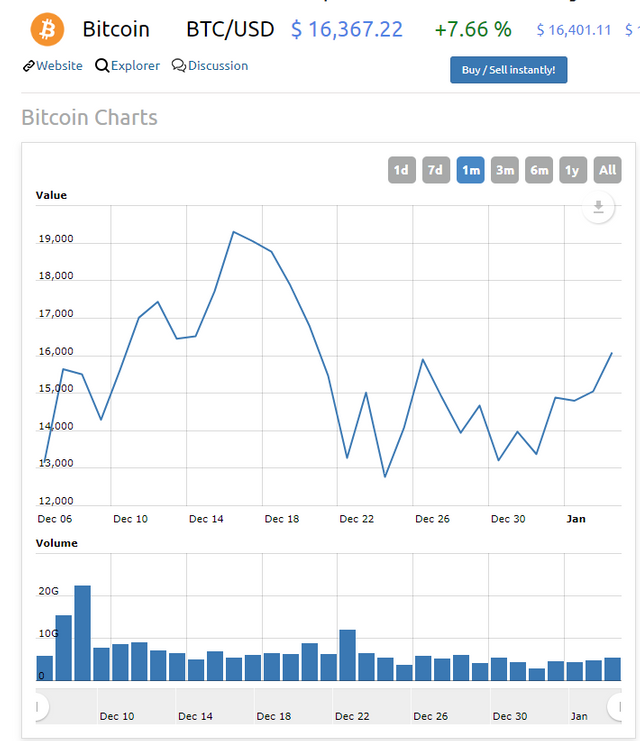Switch chart range to 1d

coord(401,170)
